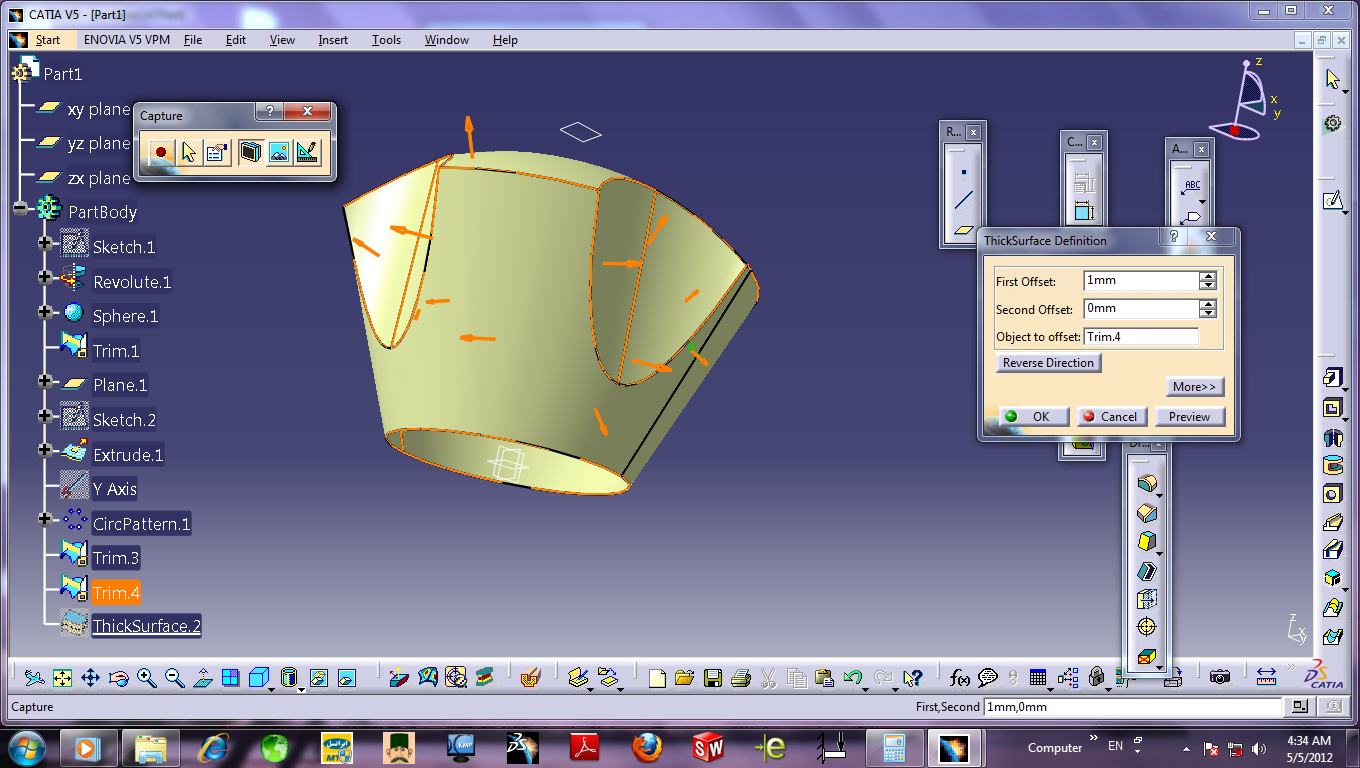This screenshot has width=1360, height=768.
Task: Expand Revolute.1 tree node
Action: click(44, 277)
